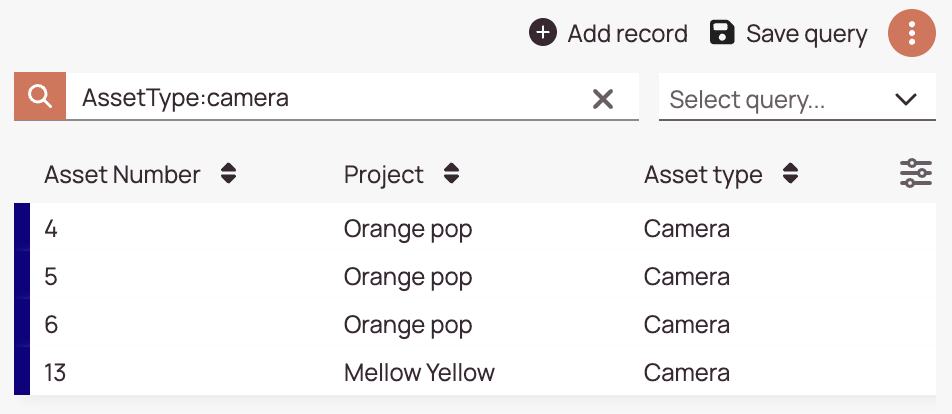The width and height of the screenshot is (952, 414).
Task: Select the row with Asset Number 5
Action: point(475,277)
